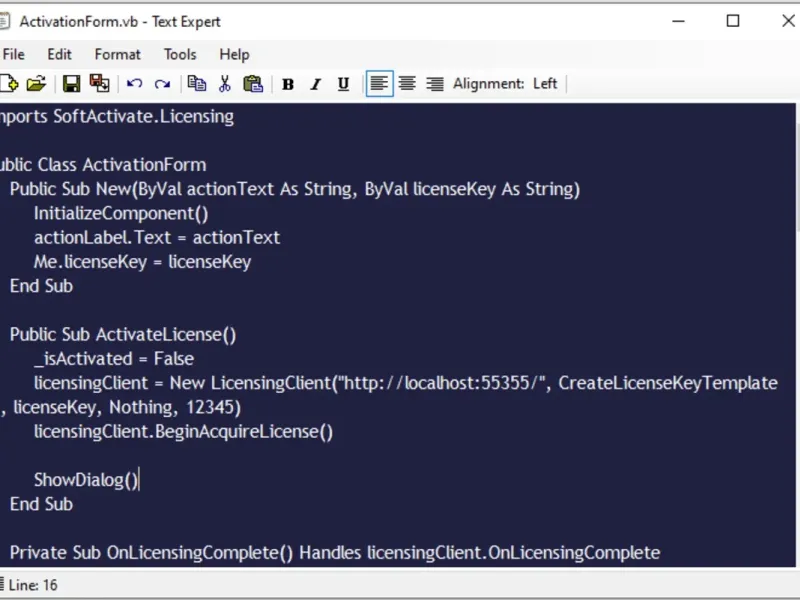Cut selection with the scissors icon
800x600 pixels.
tap(224, 83)
